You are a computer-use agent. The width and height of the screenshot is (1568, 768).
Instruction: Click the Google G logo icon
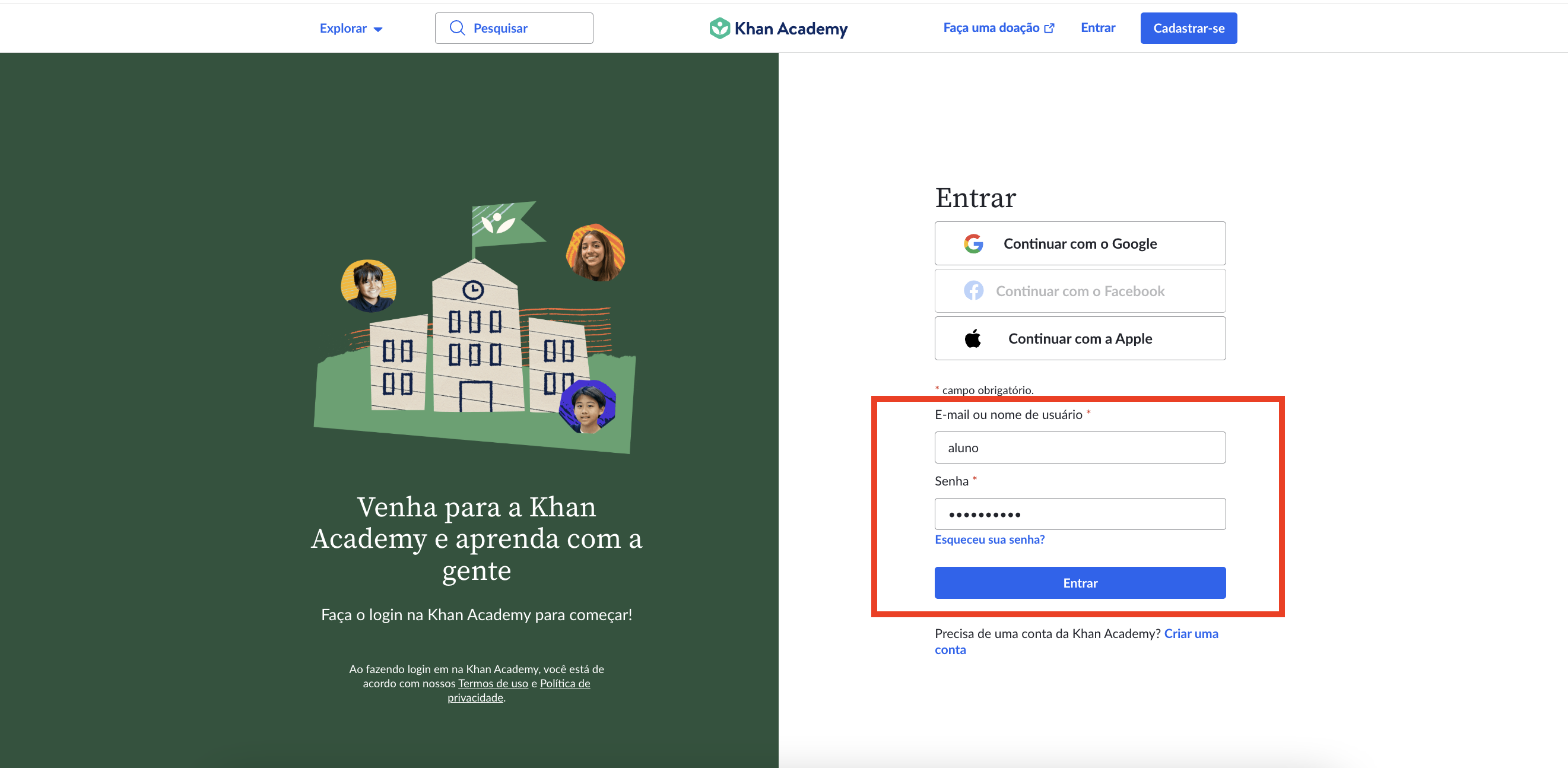[973, 243]
